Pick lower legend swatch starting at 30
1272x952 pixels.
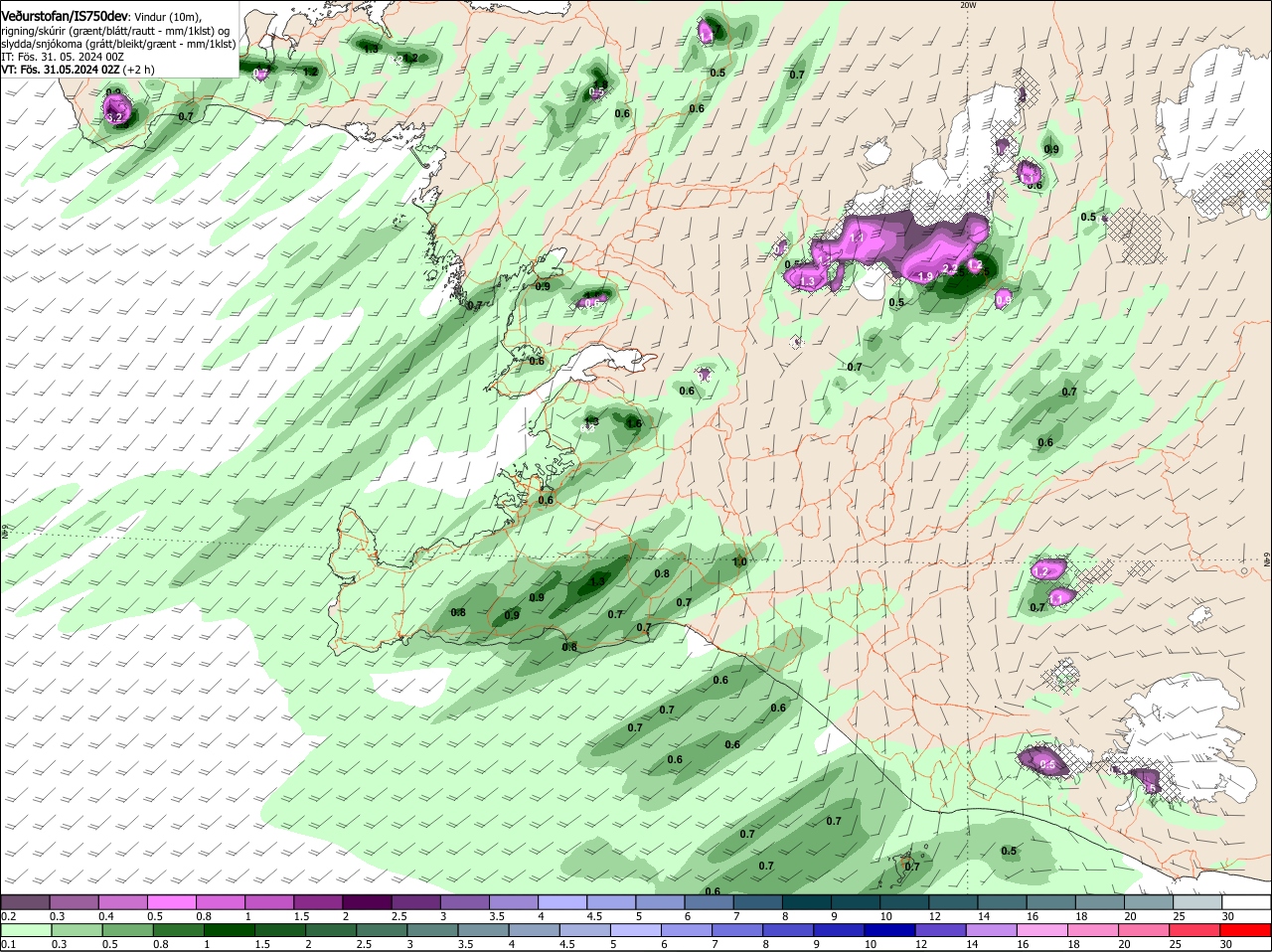(x=1246, y=929)
